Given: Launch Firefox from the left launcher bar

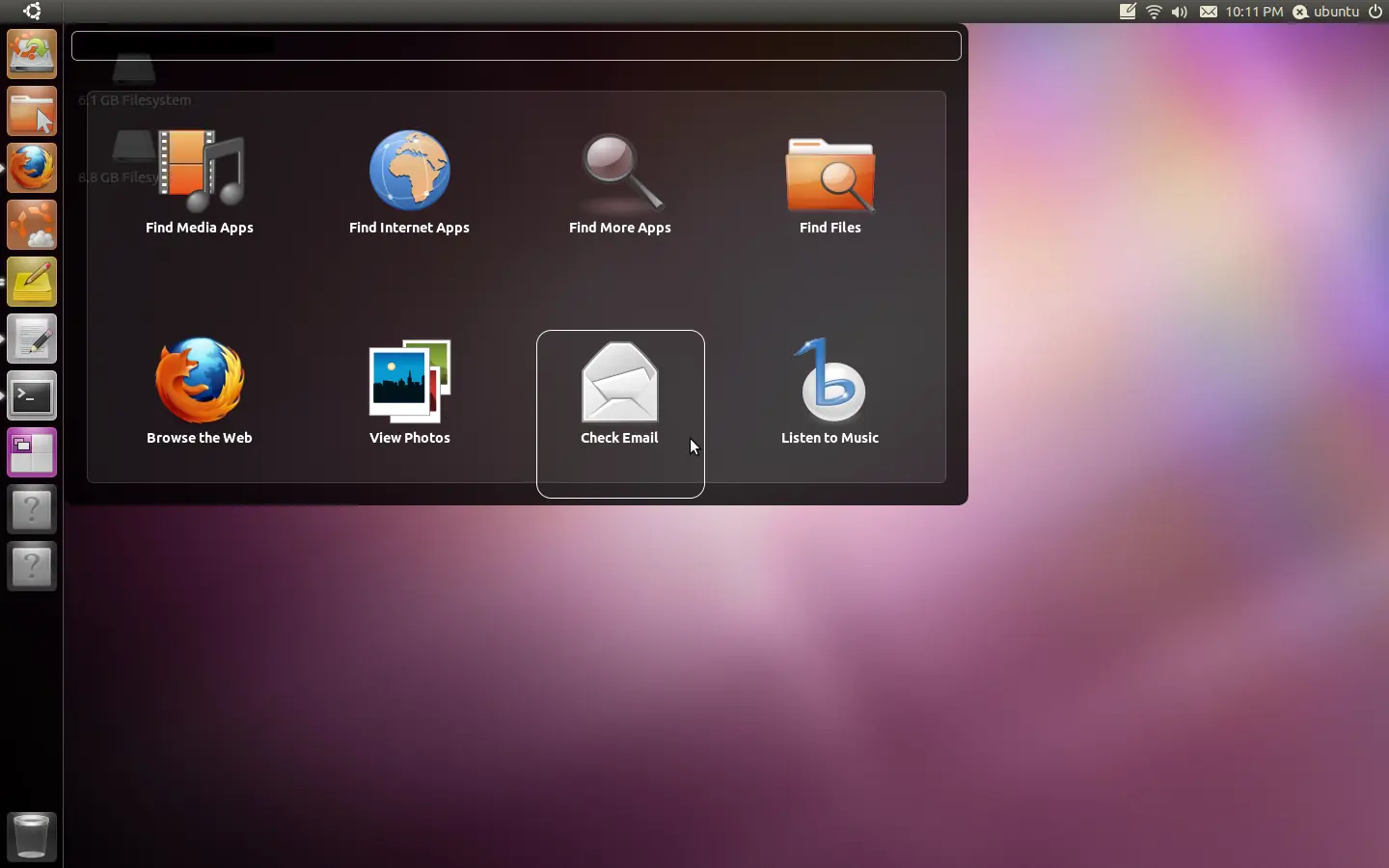Looking at the screenshot, I should (32, 169).
